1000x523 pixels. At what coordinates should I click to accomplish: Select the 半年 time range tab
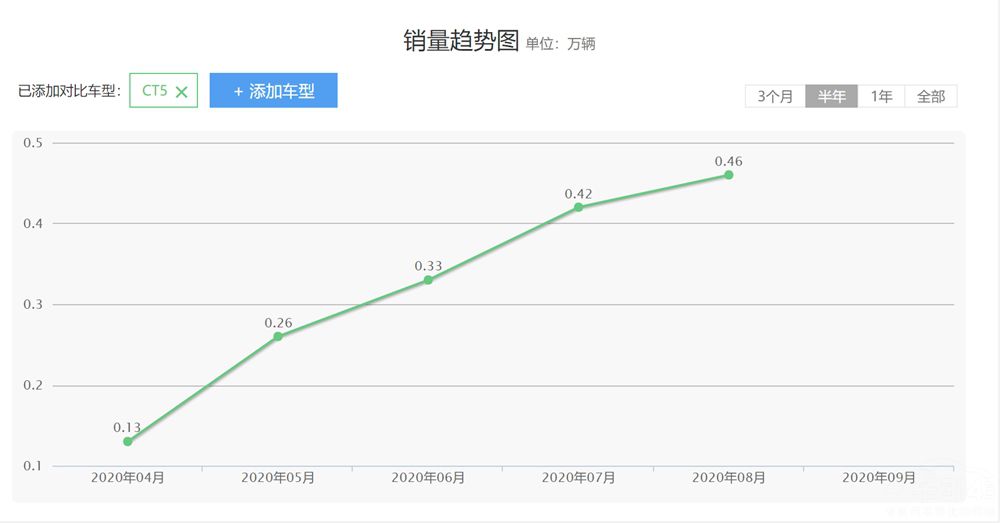pos(831,97)
